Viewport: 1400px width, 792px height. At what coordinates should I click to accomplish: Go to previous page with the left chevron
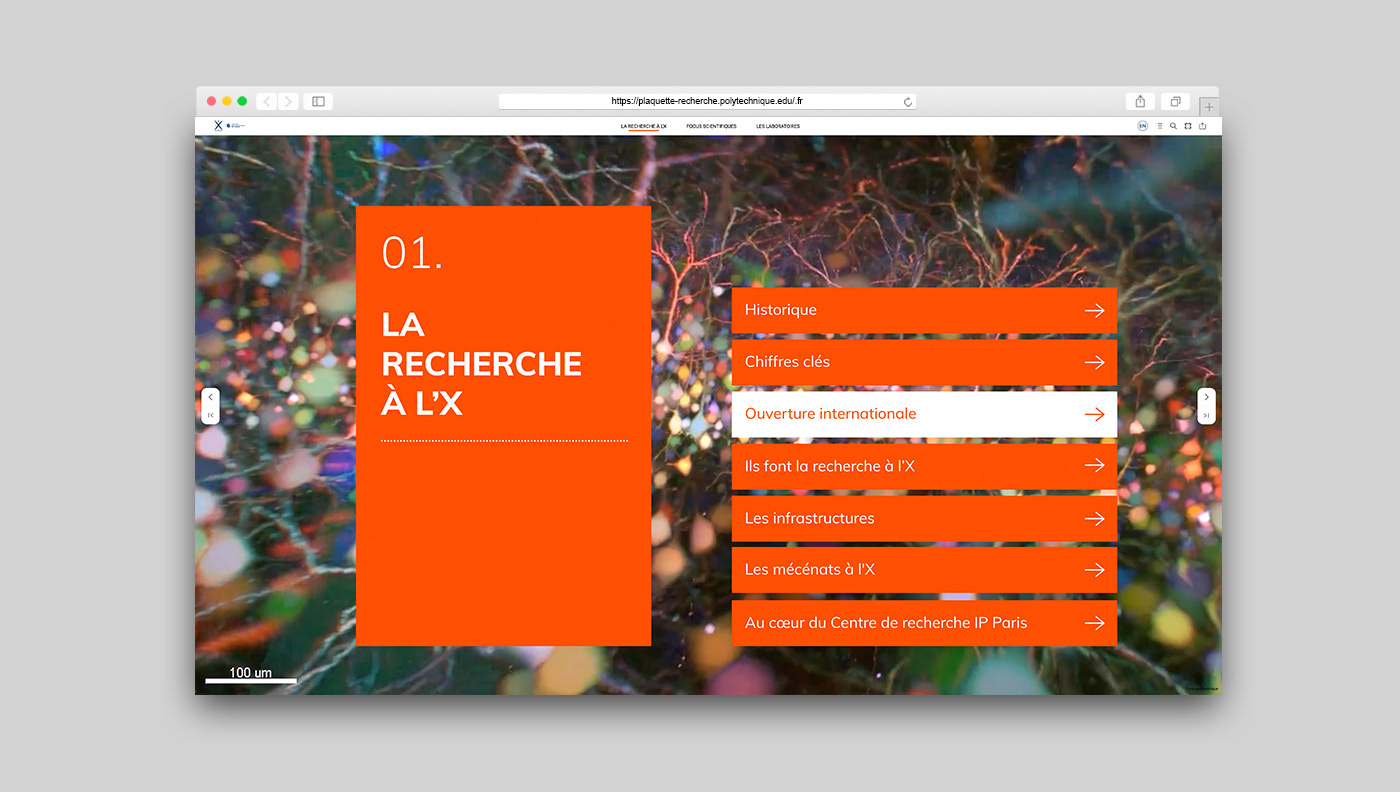click(210, 397)
